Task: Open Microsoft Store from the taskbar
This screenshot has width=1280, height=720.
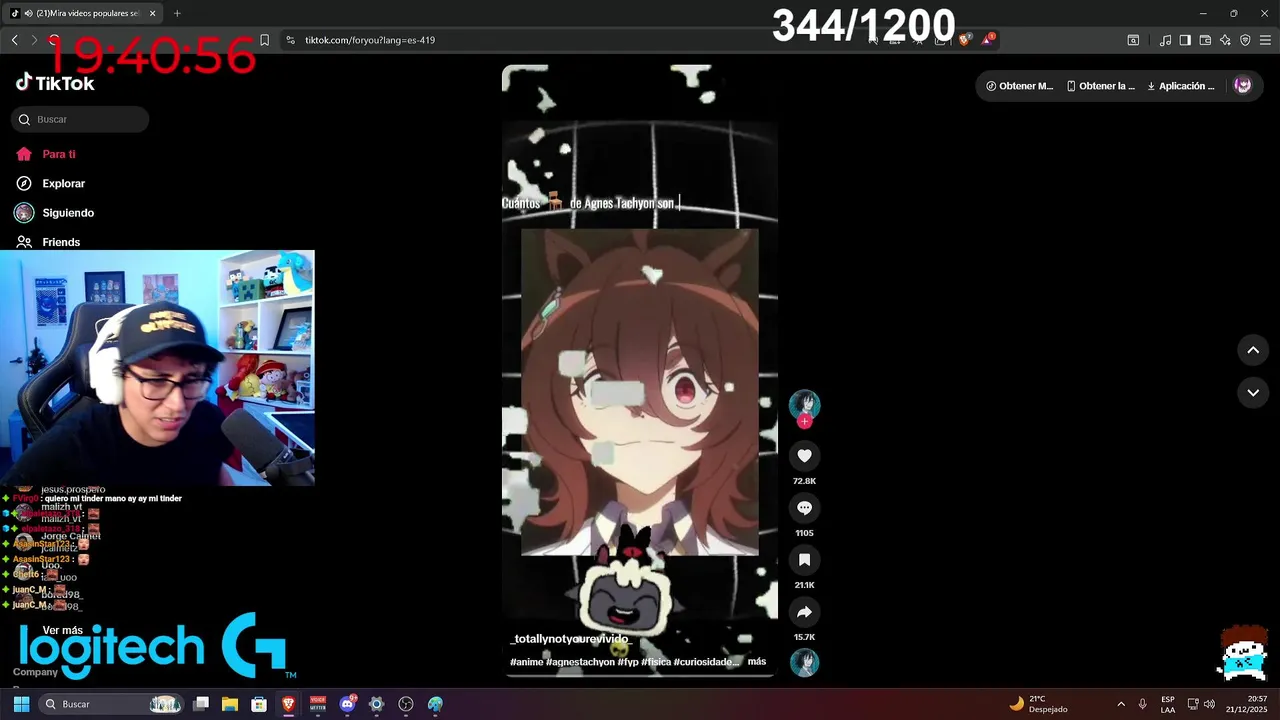Action: (259, 704)
